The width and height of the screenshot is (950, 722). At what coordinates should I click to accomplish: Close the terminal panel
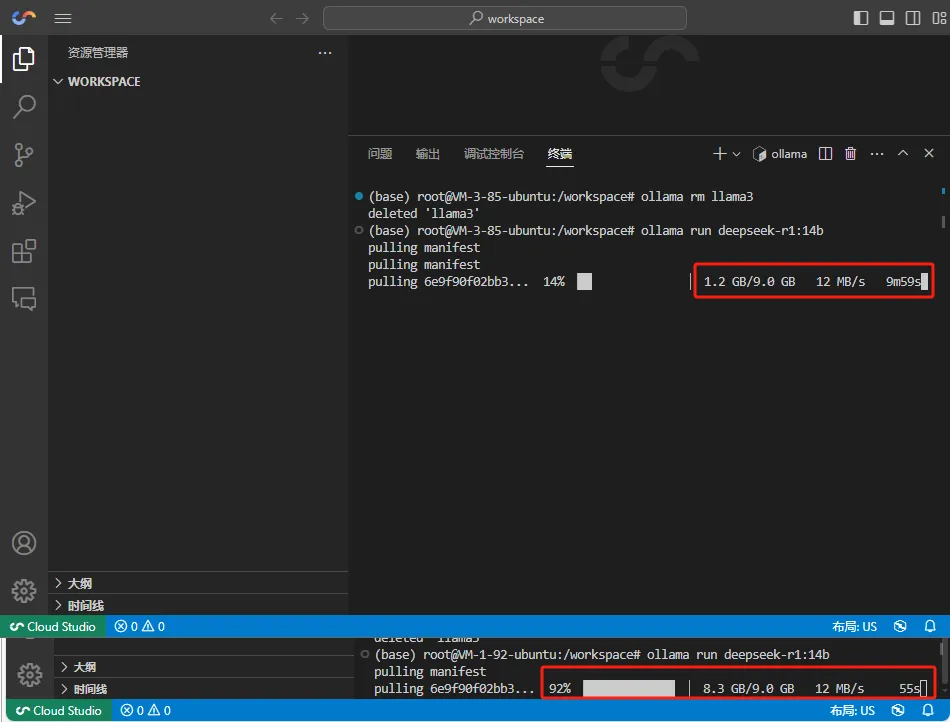[x=929, y=153]
